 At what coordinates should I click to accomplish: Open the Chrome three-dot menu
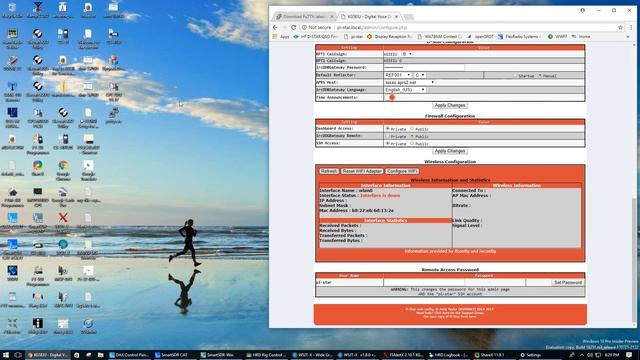pyautogui.click(x=631, y=27)
